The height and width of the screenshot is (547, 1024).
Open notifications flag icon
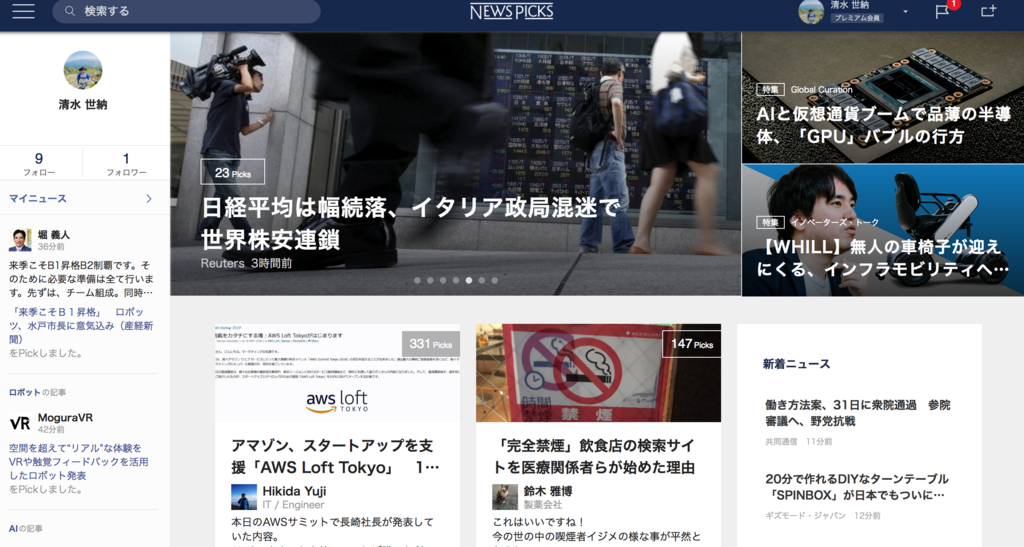(942, 11)
